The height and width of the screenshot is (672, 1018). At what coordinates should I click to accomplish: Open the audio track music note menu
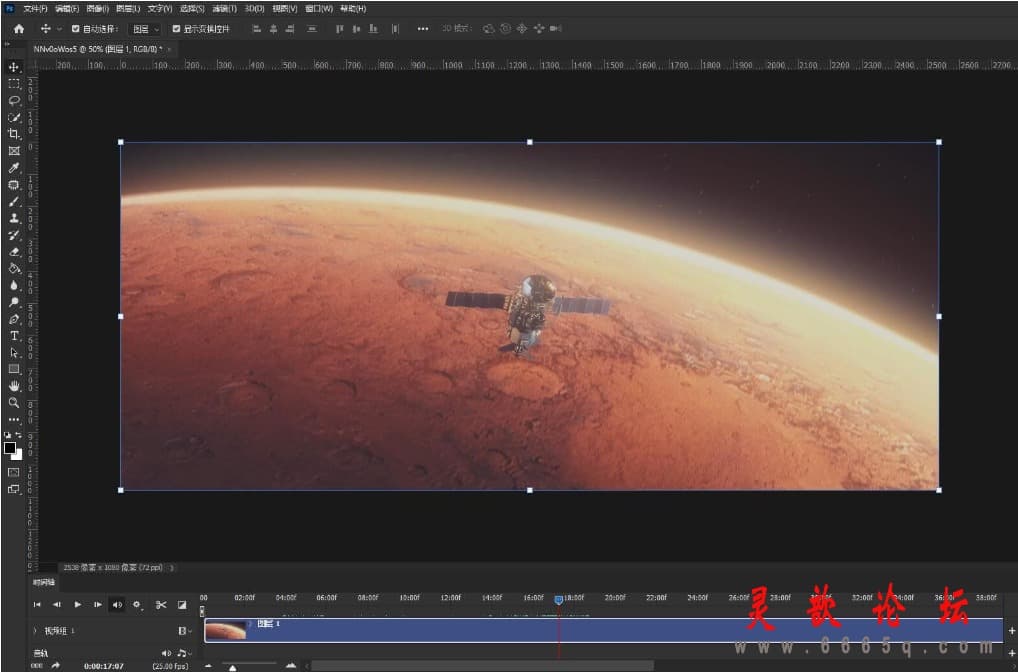184,653
